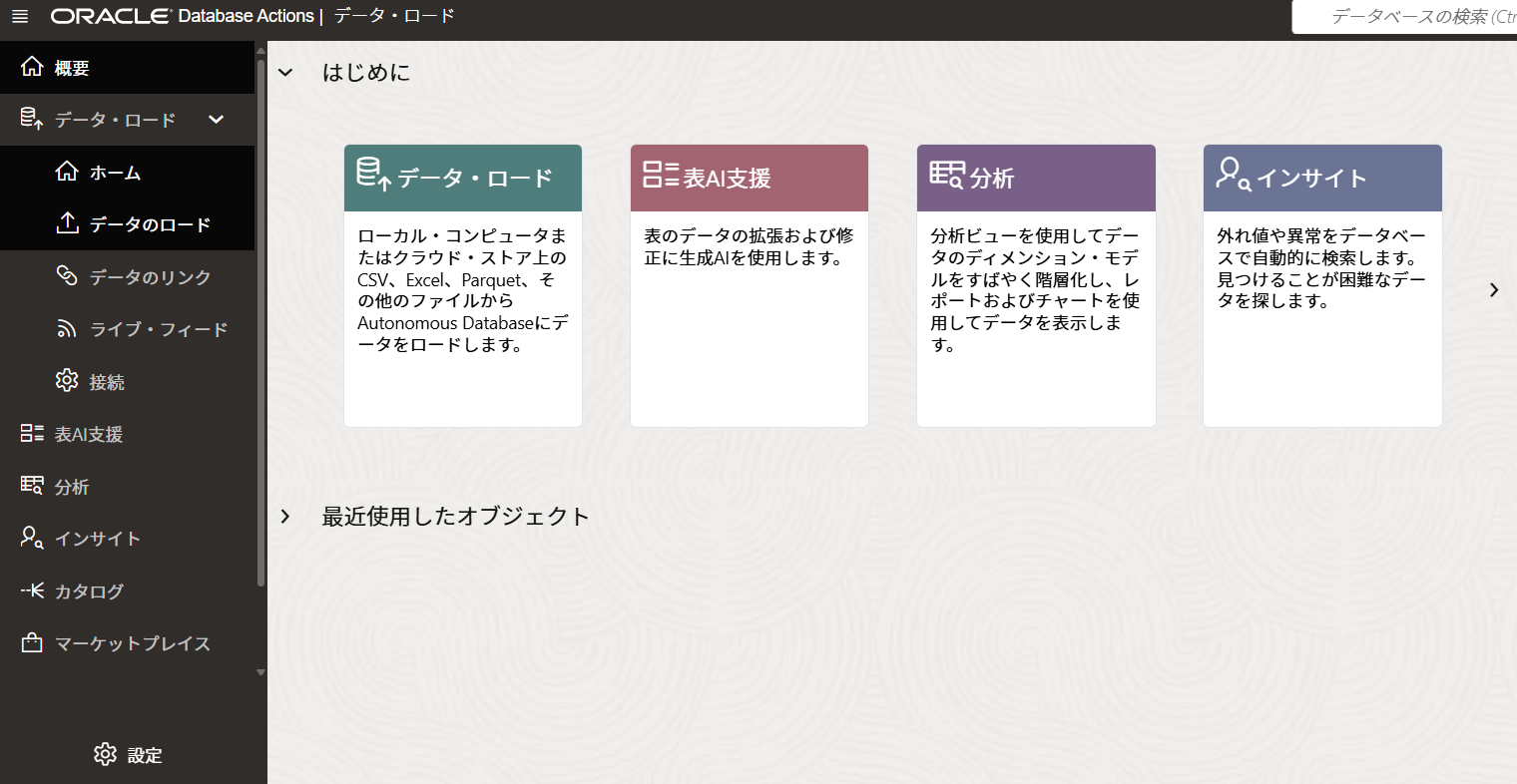Click the chain link icon beside データのリンク
Viewport: 1517px width, 784px height.
click(67, 276)
